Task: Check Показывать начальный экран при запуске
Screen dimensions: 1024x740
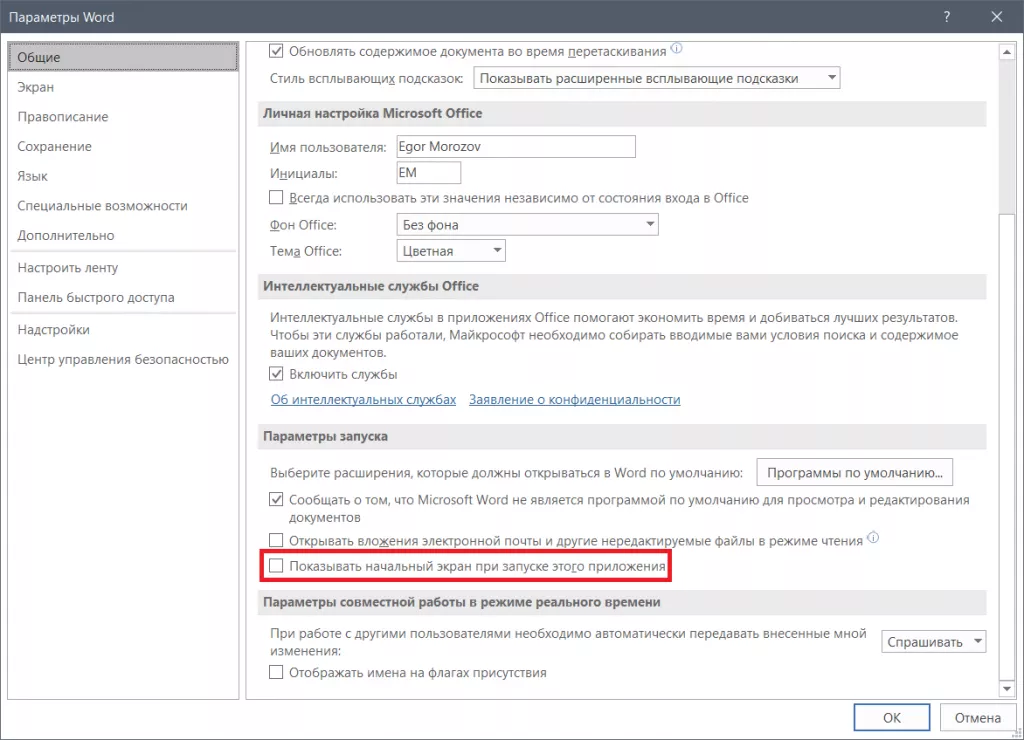Action: 276,566
